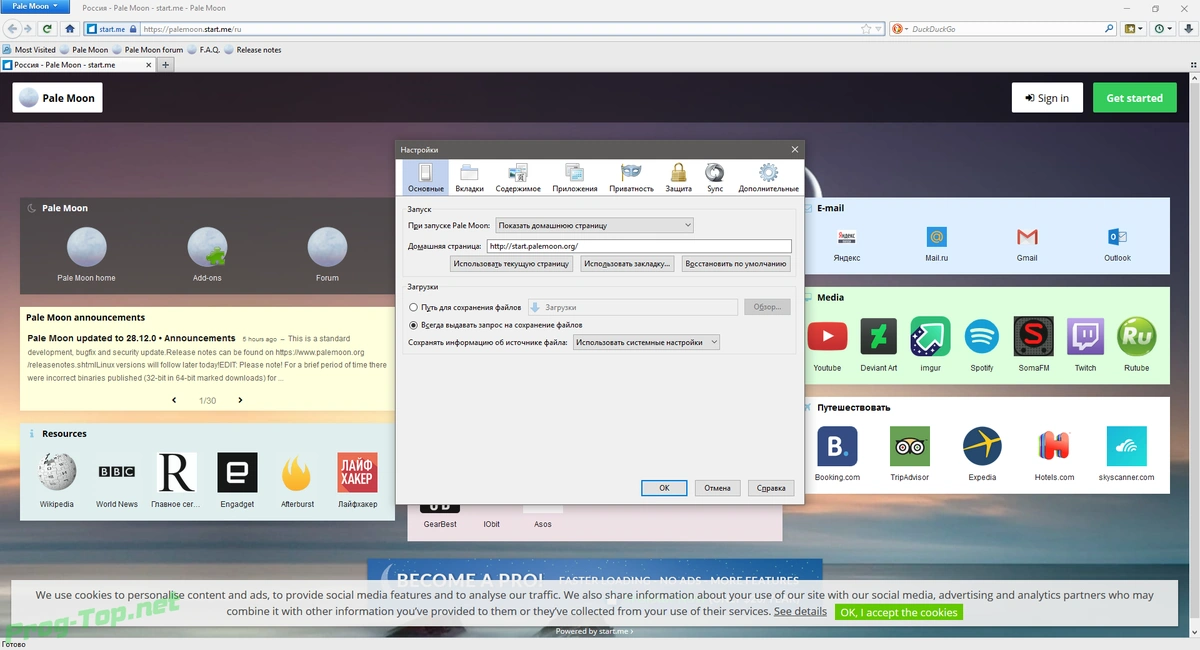Open the BBC World News icon
1200x650 pixels.
tap(117, 472)
